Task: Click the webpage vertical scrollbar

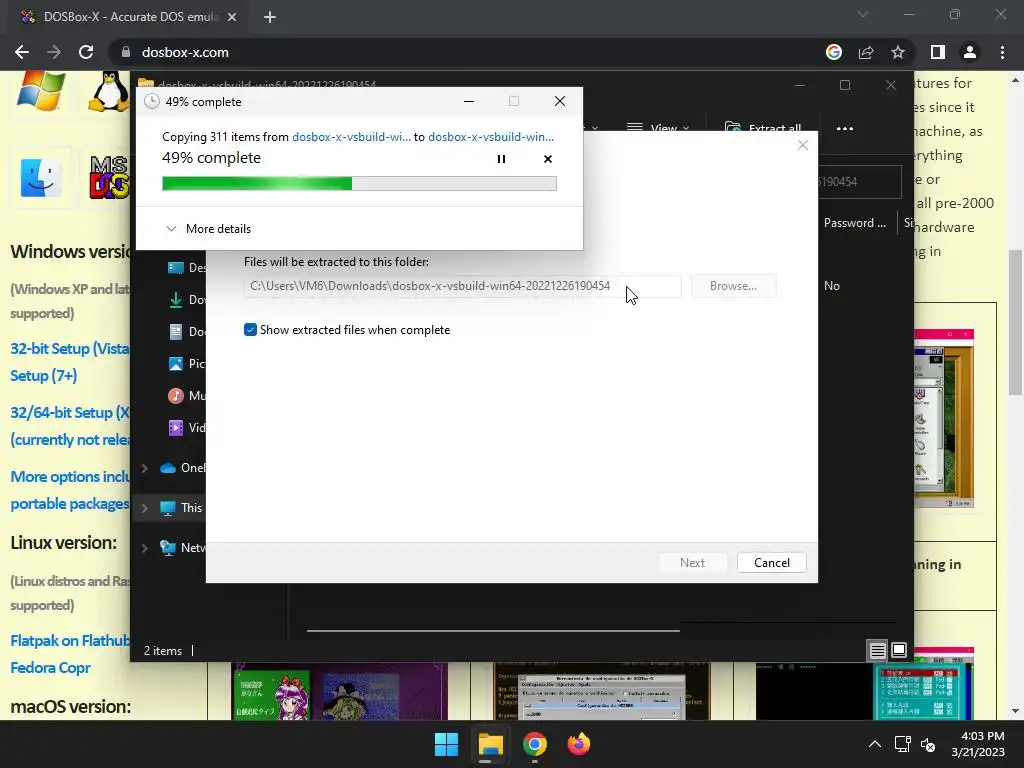Action: coord(1015,323)
